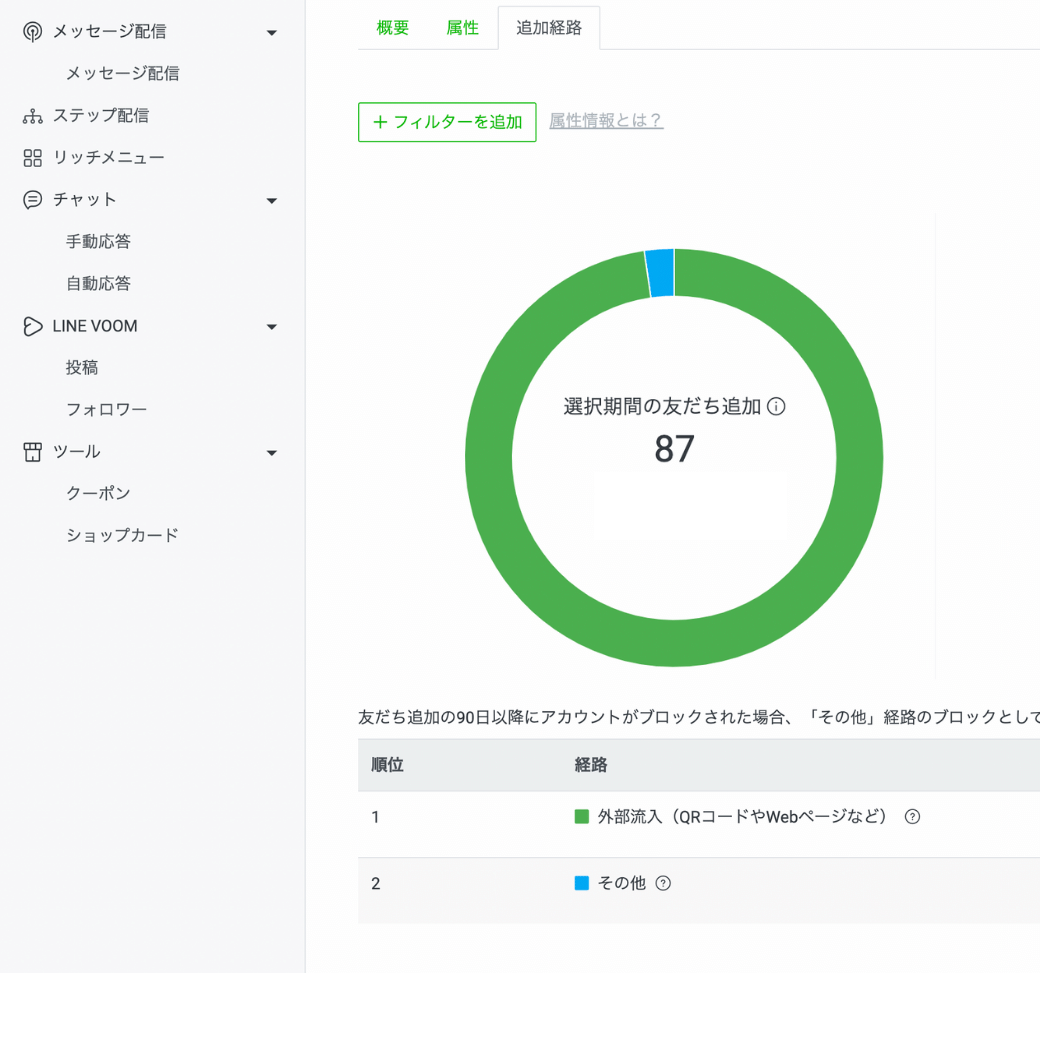
Task: Click the rich menu grid icon
Action: coord(33,158)
